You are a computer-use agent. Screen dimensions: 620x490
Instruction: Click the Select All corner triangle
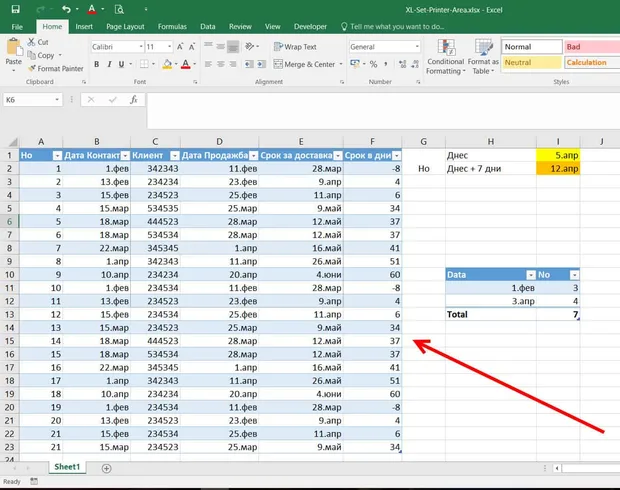(x=13, y=142)
